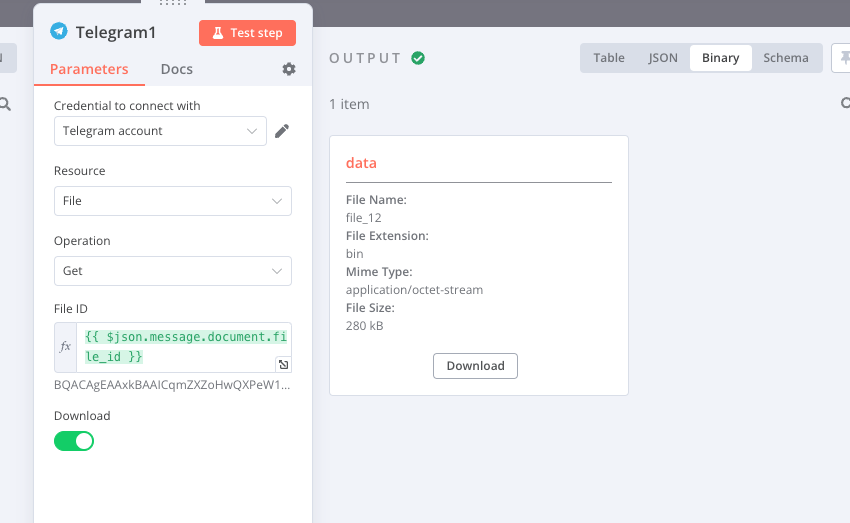Run the Test step button
This screenshot has height=523, width=850.
tap(247, 33)
